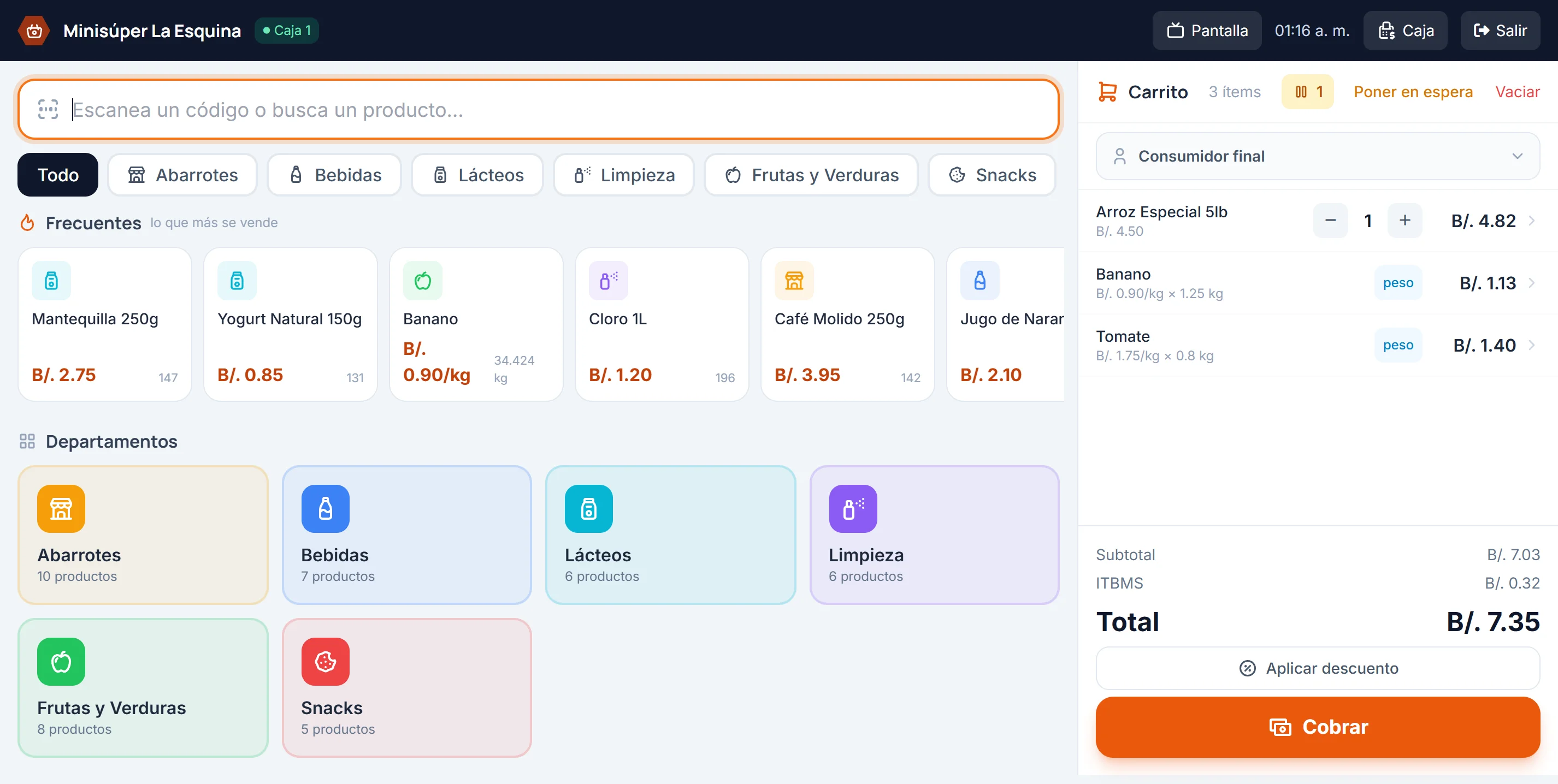This screenshot has height=784, width=1558.
Task: Open the Caja register button
Action: pyautogui.click(x=1405, y=30)
